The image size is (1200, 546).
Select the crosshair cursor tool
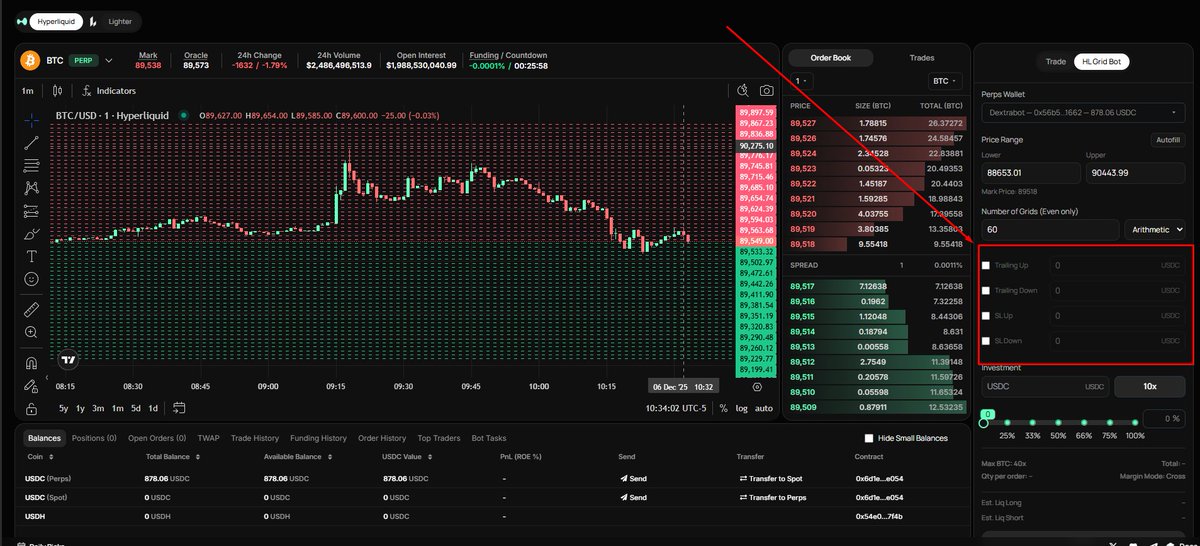32,119
